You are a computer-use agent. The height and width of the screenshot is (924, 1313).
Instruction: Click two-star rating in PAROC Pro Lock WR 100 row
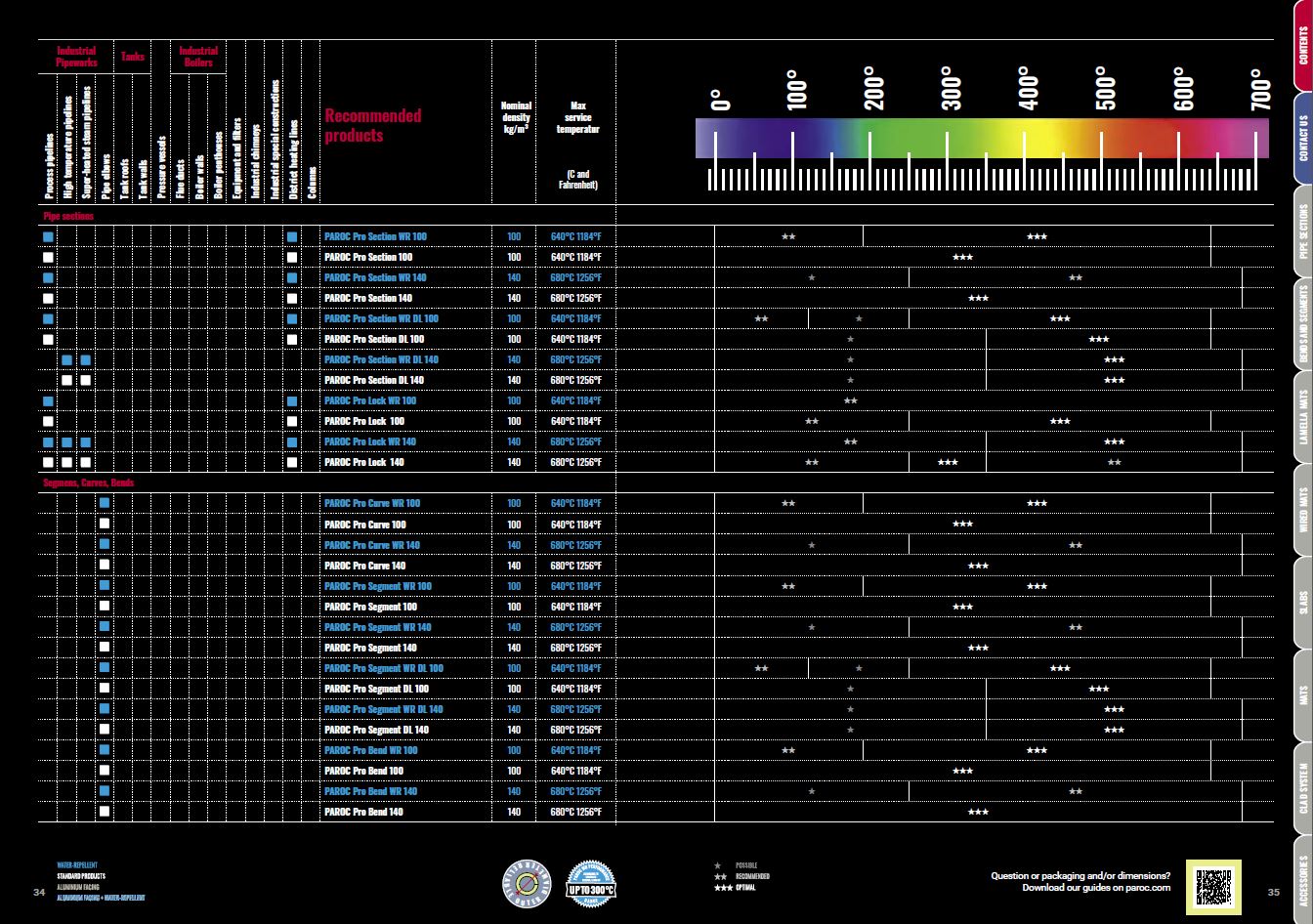pos(850,400)
